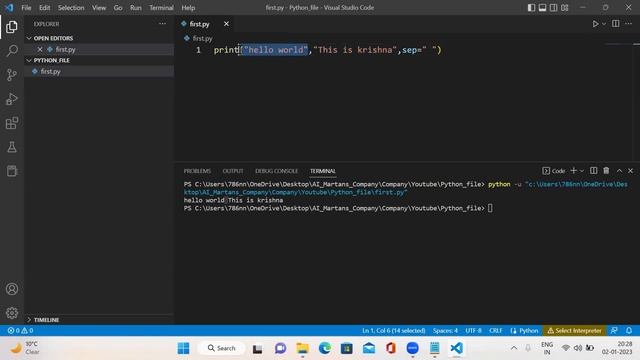
Task: Open Microsoft Edge from taskbar
Action: pyautogui.click(x=325, y=348)
